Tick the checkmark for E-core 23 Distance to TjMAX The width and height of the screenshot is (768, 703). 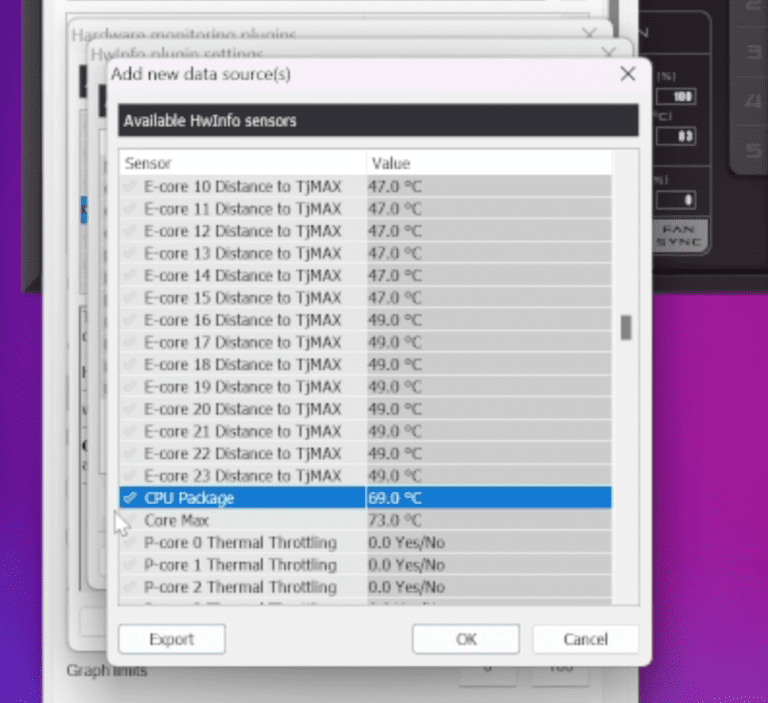click(130, 476)
